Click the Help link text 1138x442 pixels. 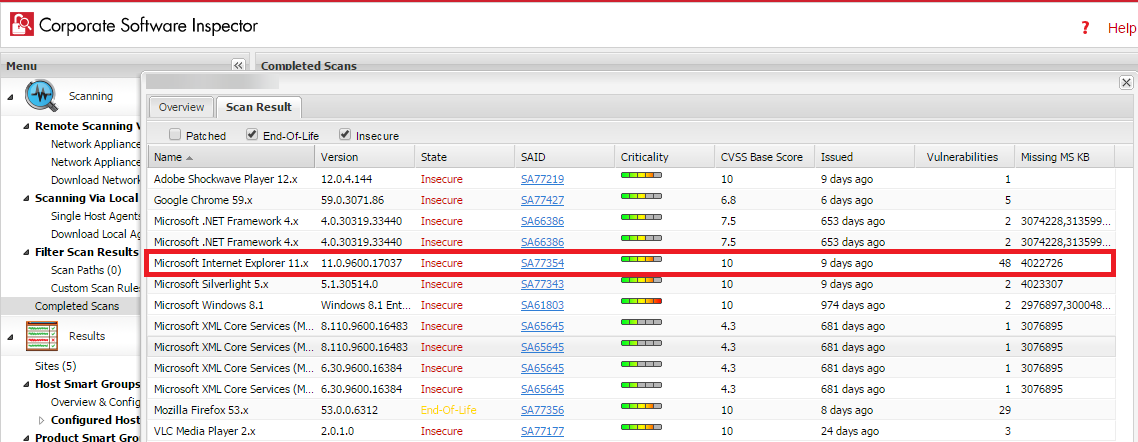[x=1122, y=28]
